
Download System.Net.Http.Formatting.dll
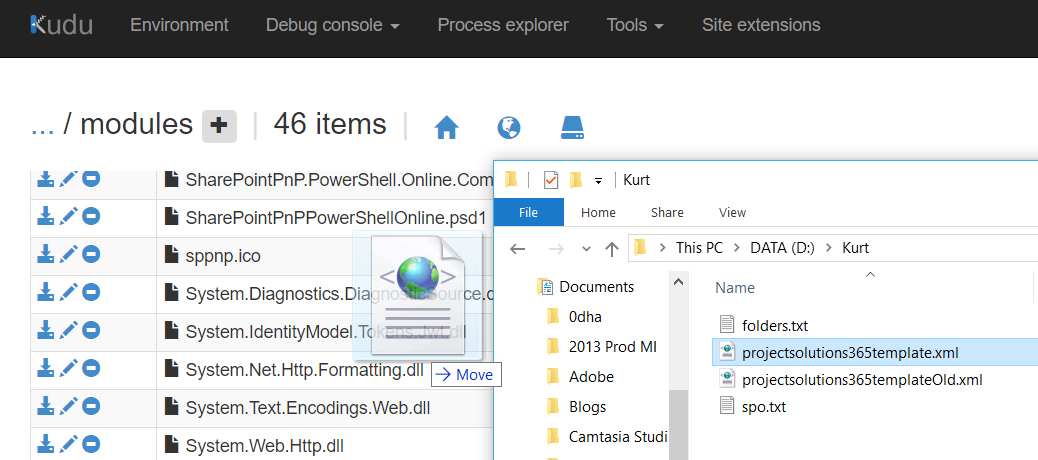pos(45,367)
